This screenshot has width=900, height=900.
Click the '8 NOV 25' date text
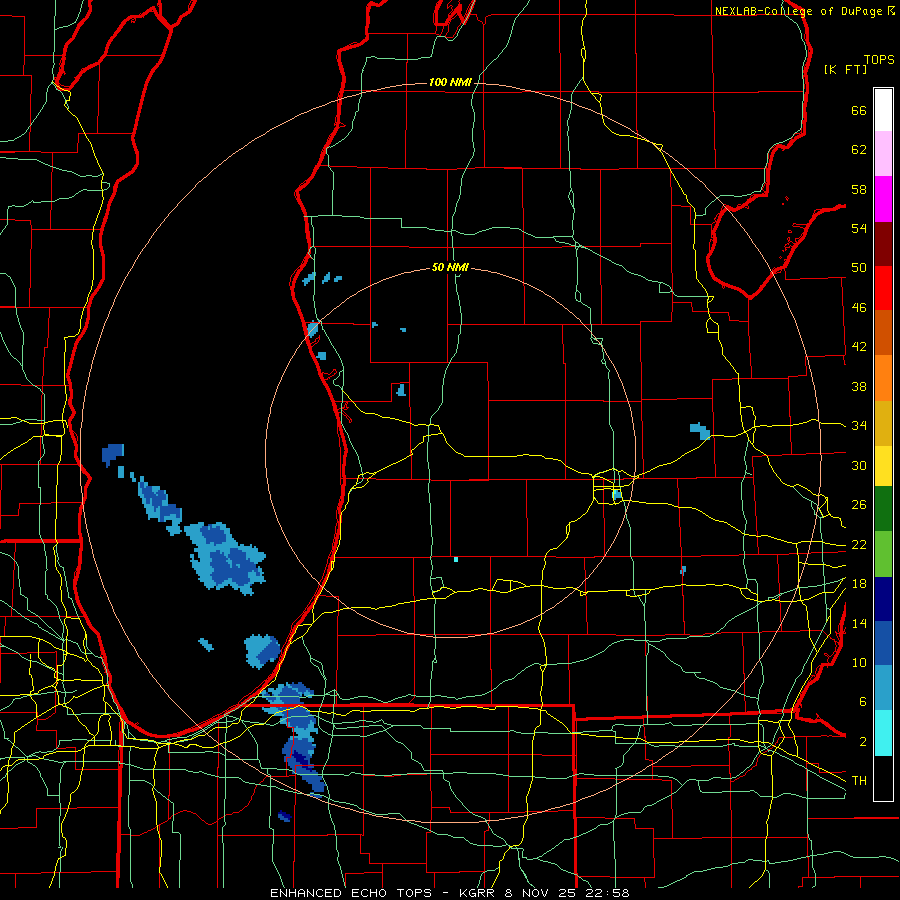tap(541, 893)
